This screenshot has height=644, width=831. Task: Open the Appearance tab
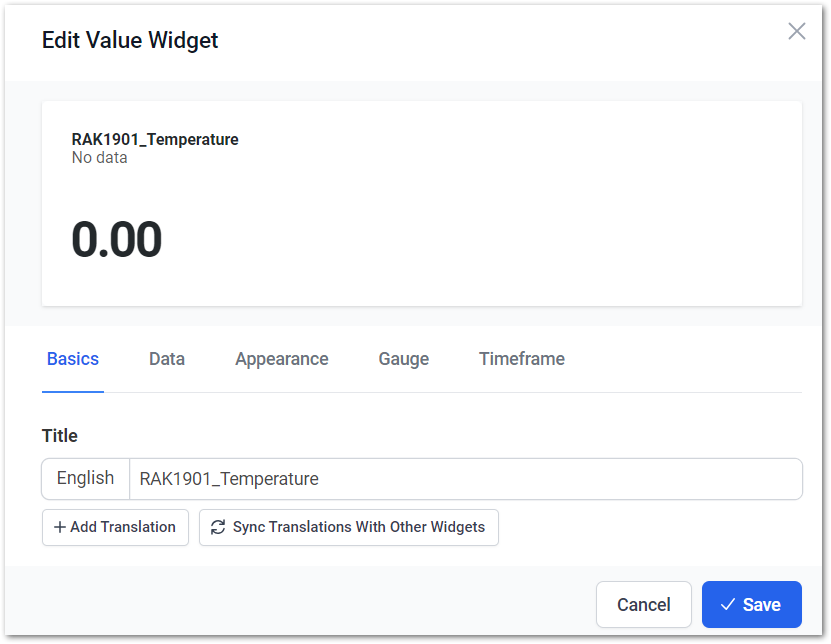[281, 359]
